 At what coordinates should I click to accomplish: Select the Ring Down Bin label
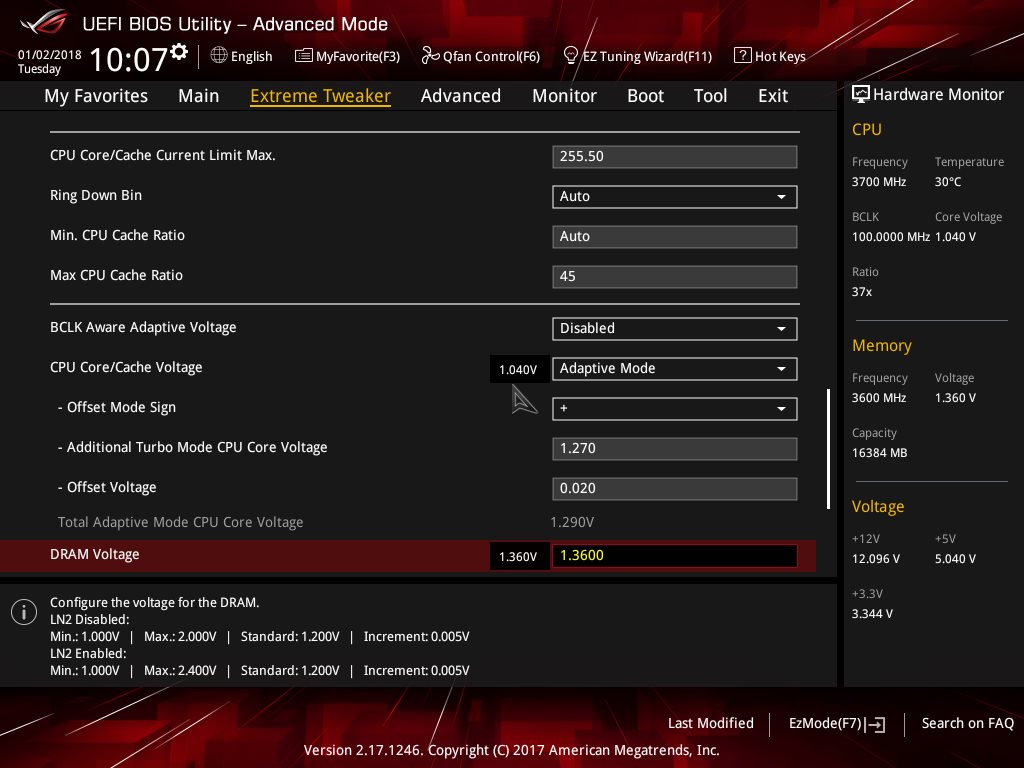tap(96, 195)
